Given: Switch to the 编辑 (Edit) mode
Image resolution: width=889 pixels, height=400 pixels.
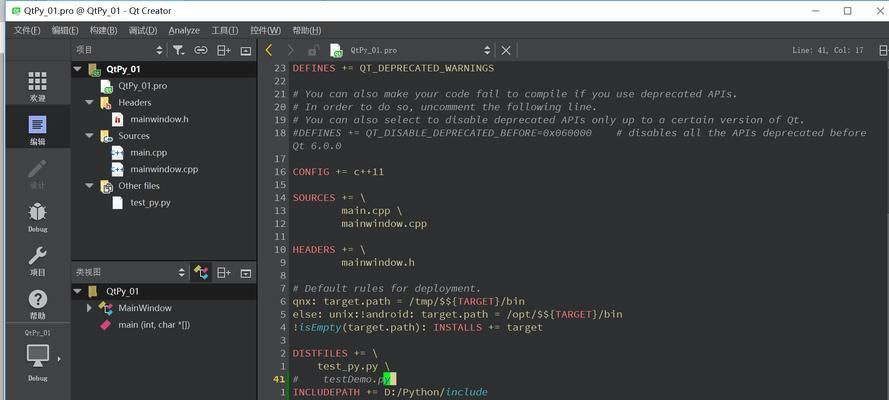Looking at the screenshot, I should pos(37,130).
